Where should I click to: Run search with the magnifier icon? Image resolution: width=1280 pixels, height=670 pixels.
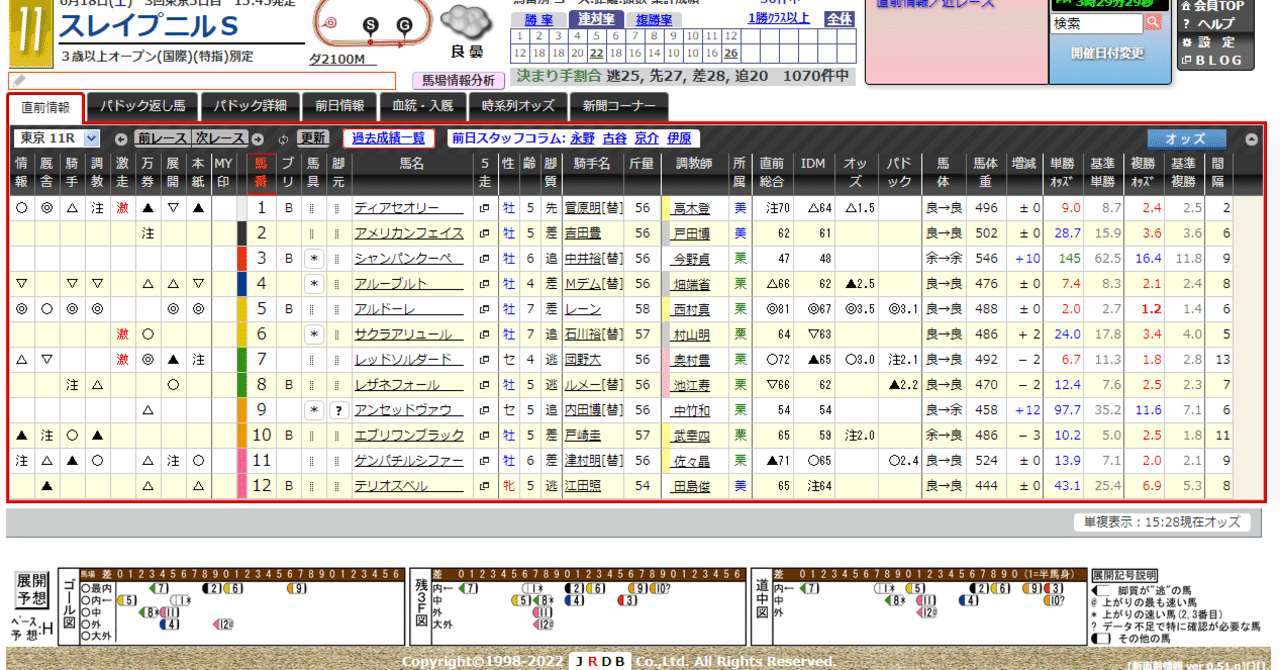tap(1152, 20)
